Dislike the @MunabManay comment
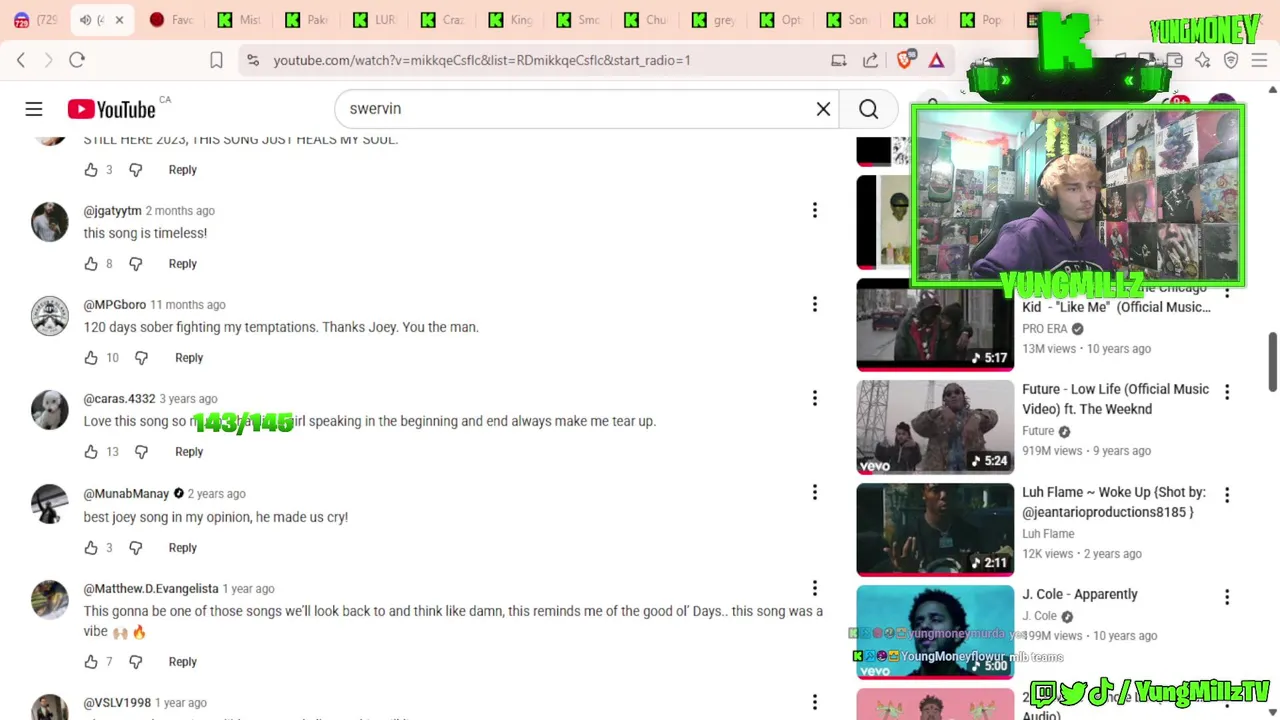 click(x=136, y=548)
